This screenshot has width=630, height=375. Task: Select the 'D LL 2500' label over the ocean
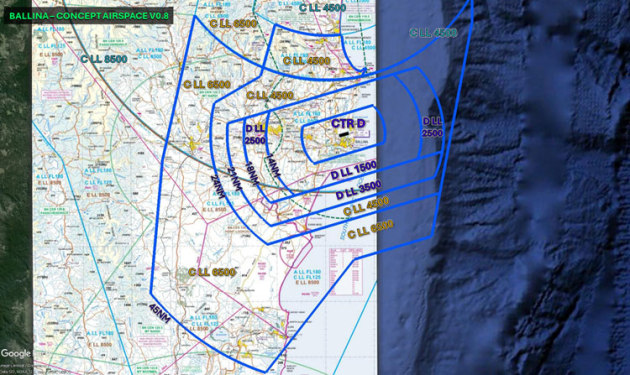click(432, 127)
